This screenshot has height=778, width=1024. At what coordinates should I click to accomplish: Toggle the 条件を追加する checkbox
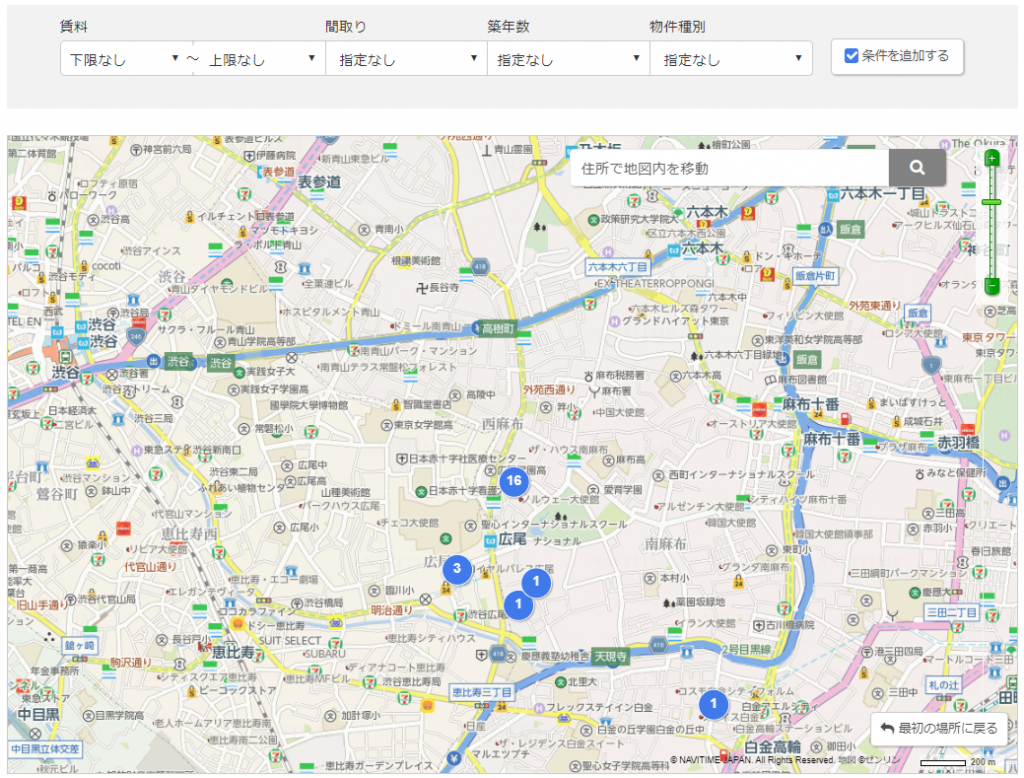[x=852, y=56]
